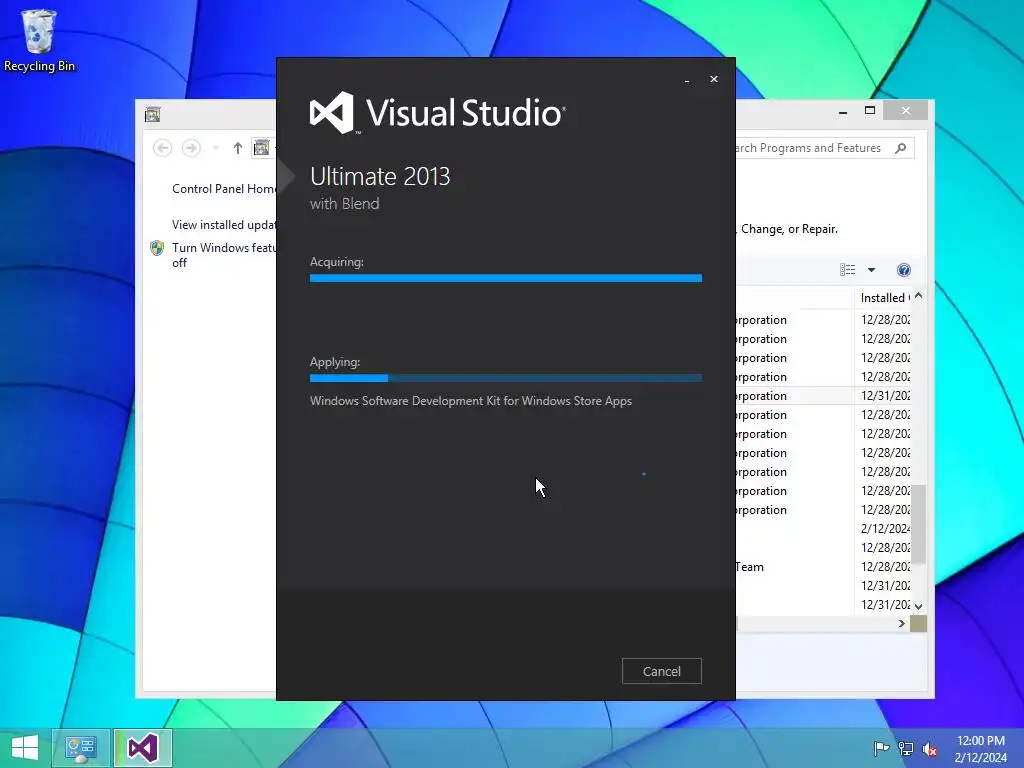Go up one level in Control Panel
This screenshot has width=1024, height=768.
[x=238, y=148]
